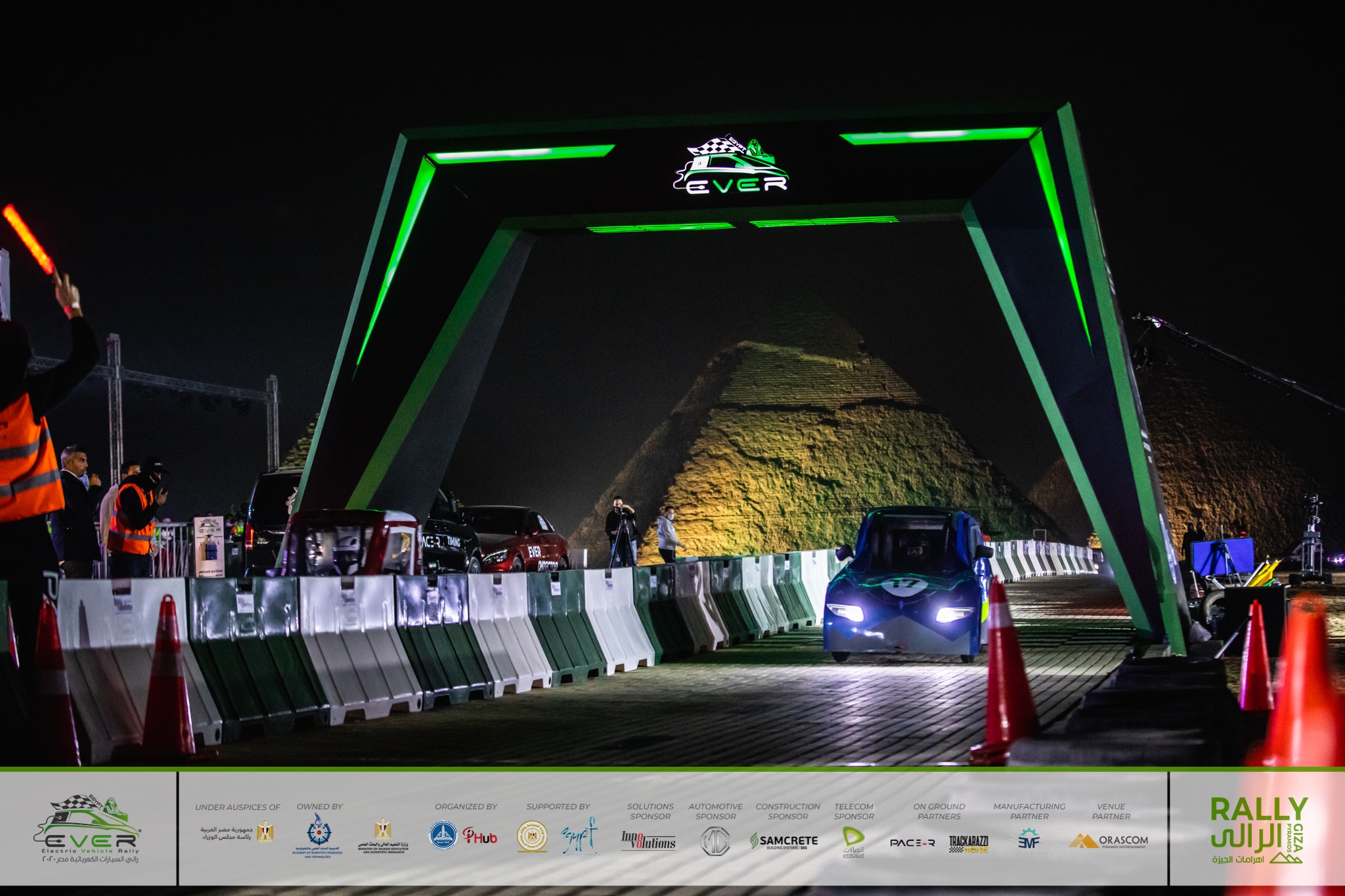
Task: Click the 'MANUFACTURING PARTNER' label
Action: click(x=1029, y=811)
